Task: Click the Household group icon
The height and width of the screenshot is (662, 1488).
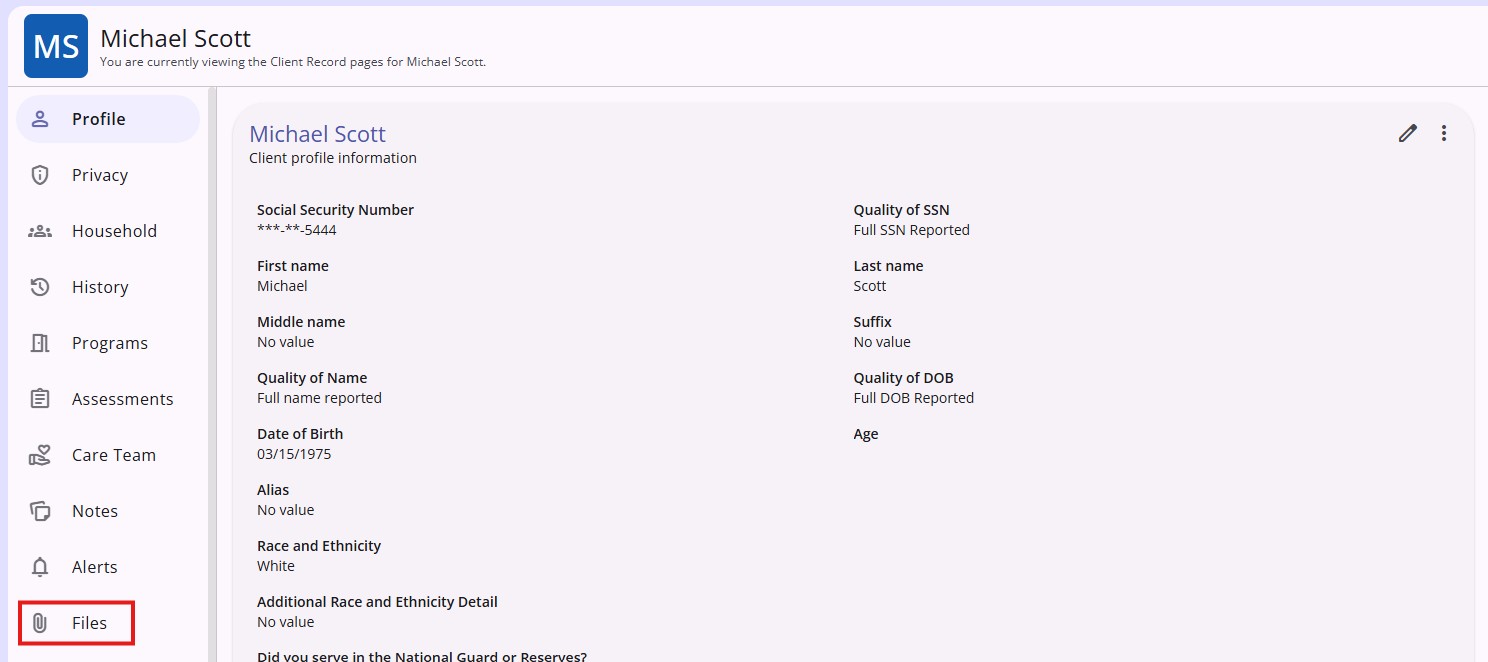Action: coord(40,231)
